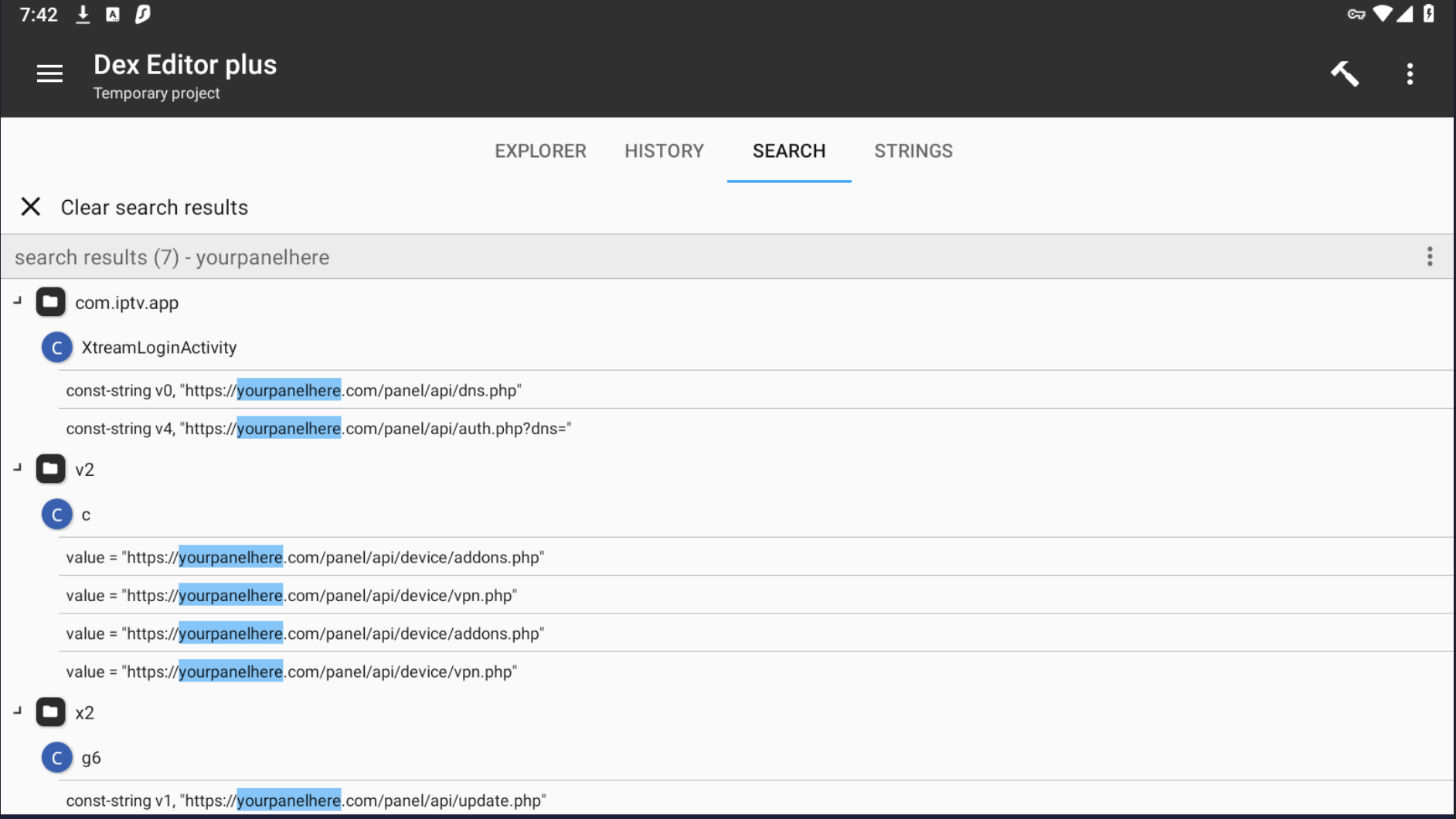Image resolution: width=1456 pixels, height=819 pixels.
Task: Click the Temporary project subtitle
Action: coord(157,93)
